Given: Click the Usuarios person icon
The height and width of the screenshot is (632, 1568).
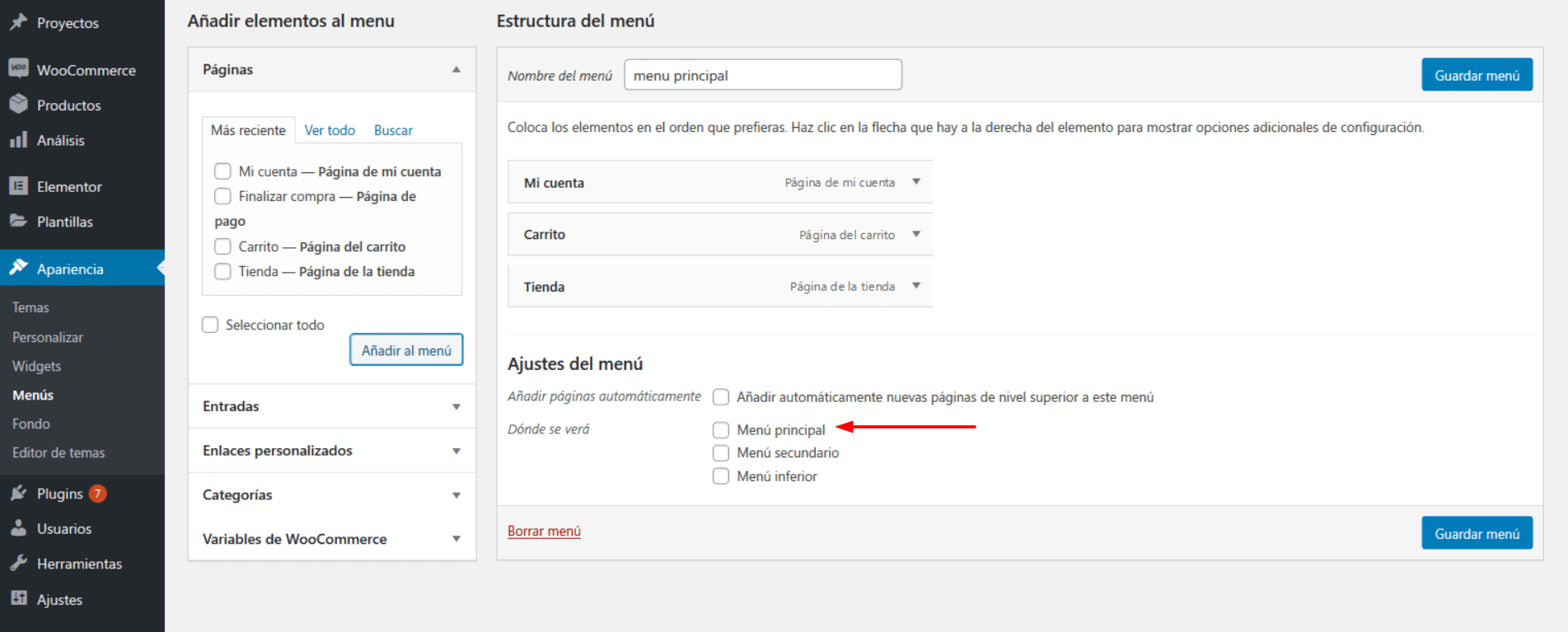Looking at the screenshot, I should [18, 528].
